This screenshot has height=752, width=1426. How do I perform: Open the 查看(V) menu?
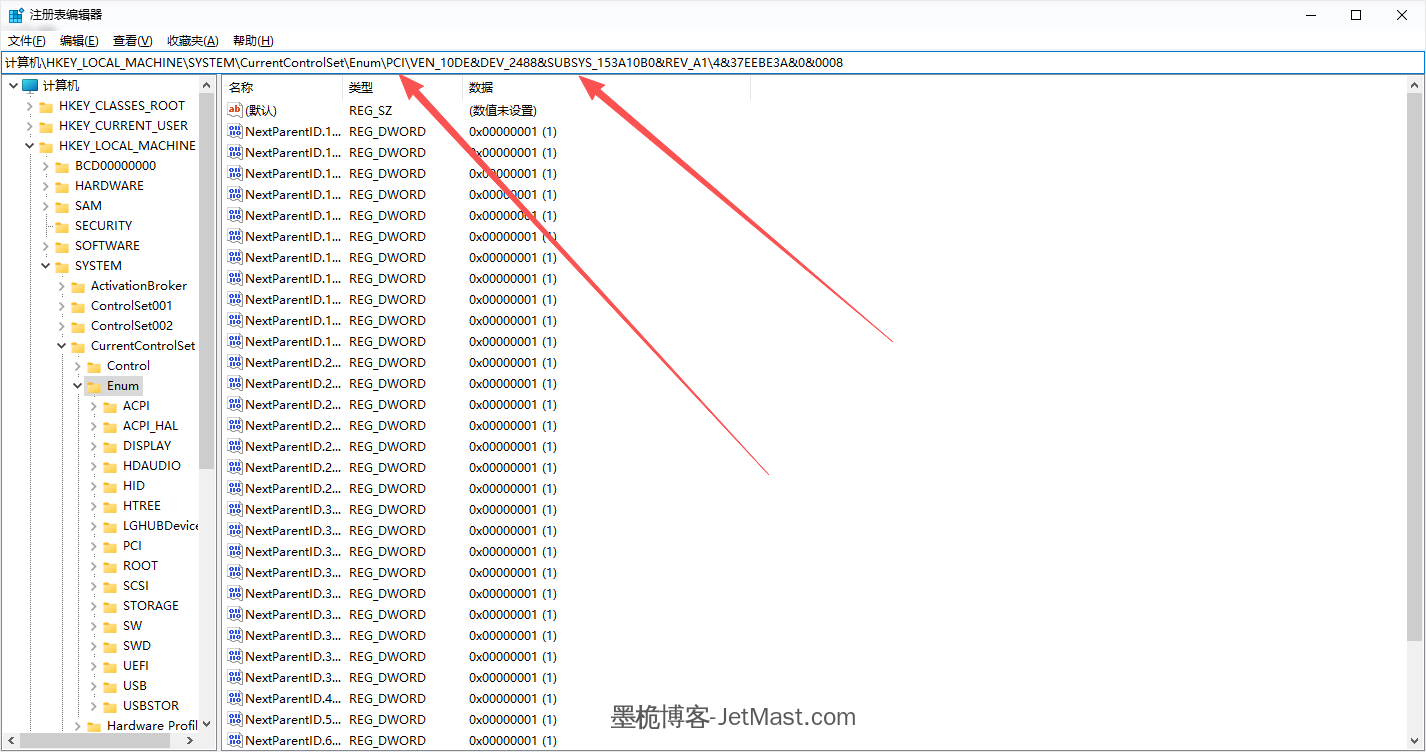tap(132, 40)
